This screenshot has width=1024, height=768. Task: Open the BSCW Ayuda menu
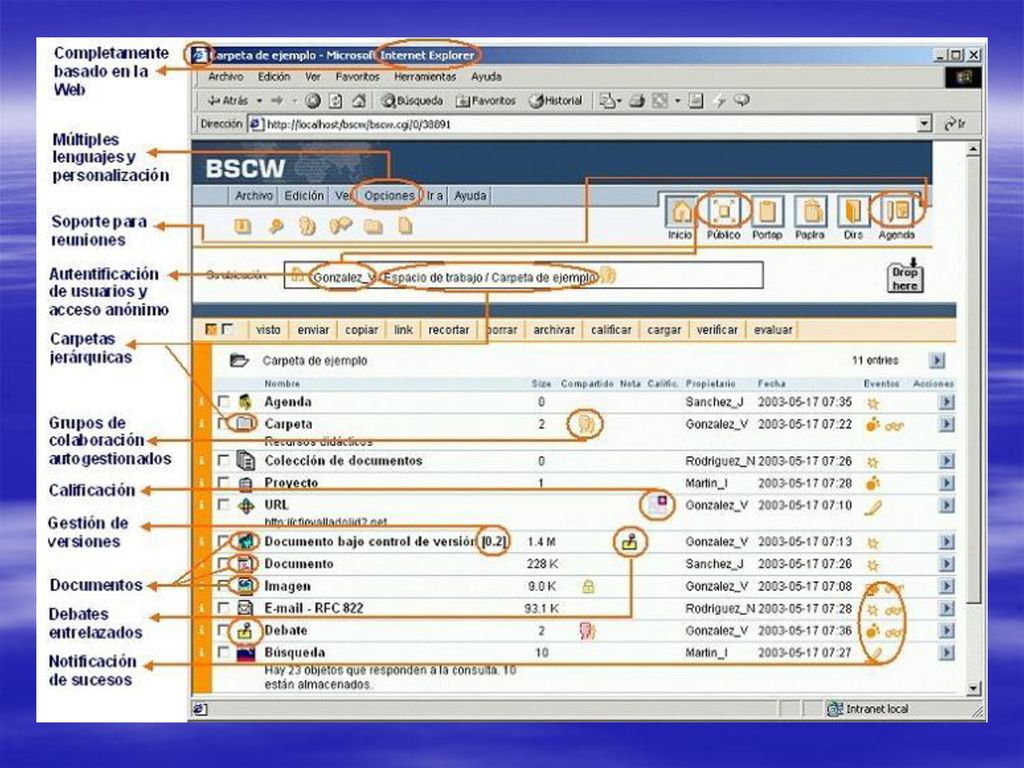[x=470, y=195]
